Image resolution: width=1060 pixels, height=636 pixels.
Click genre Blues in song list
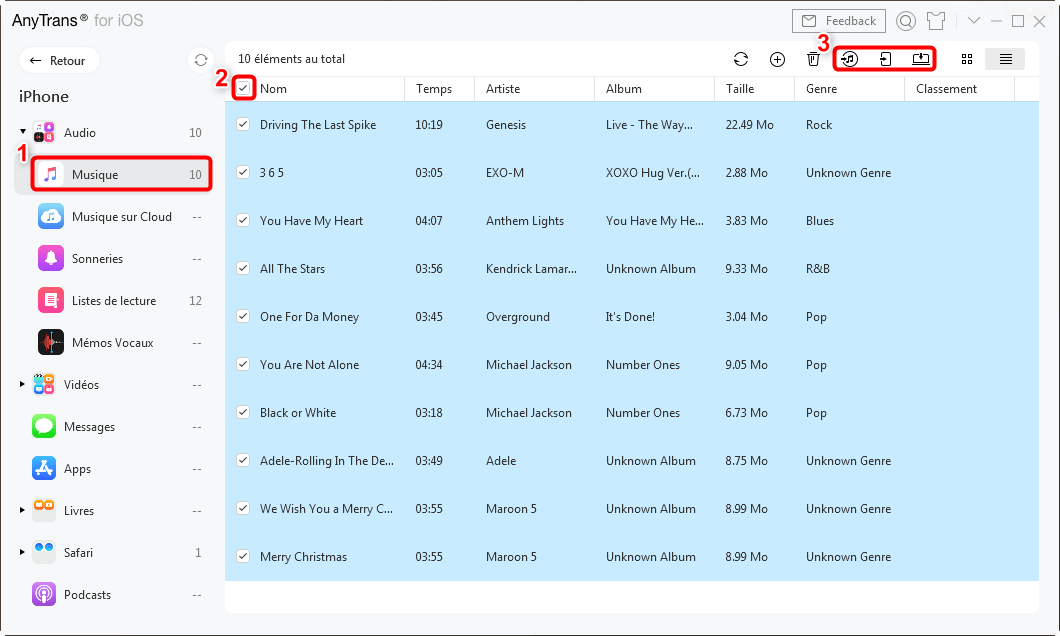(820, 221)
